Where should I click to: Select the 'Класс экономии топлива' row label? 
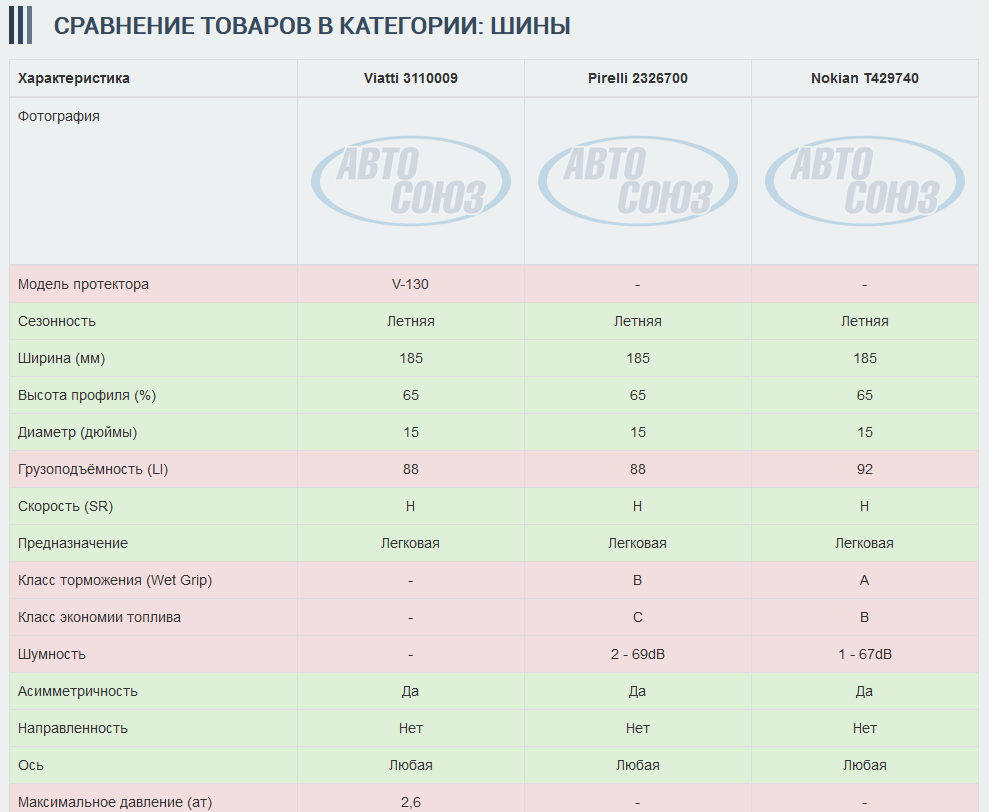tap(99, 617)
